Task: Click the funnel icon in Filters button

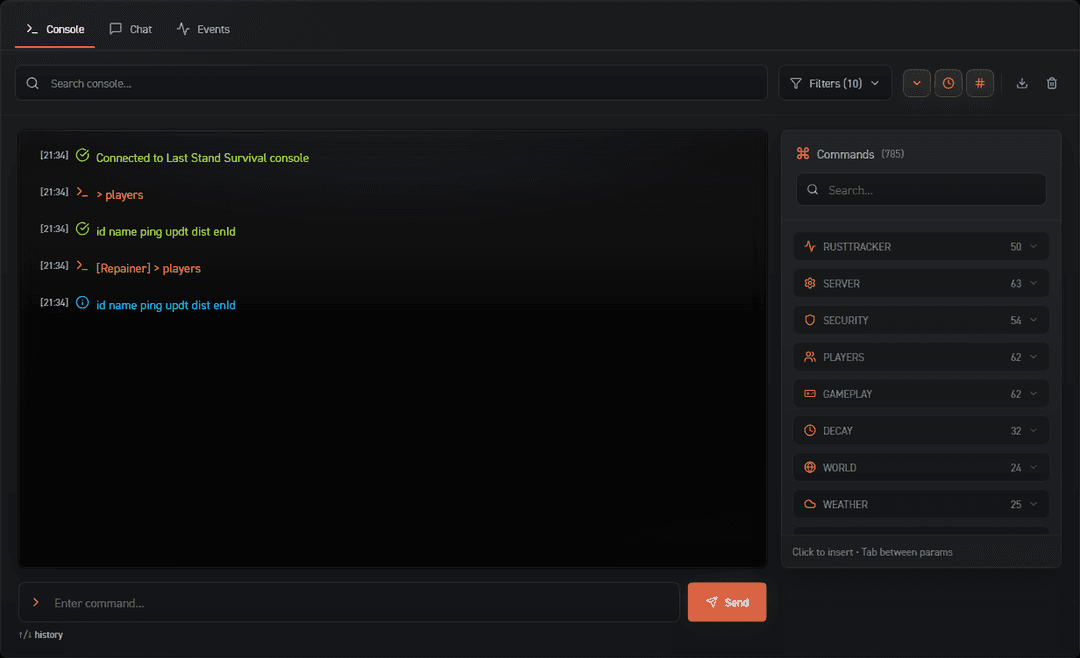Action: [x=796, y=83]
